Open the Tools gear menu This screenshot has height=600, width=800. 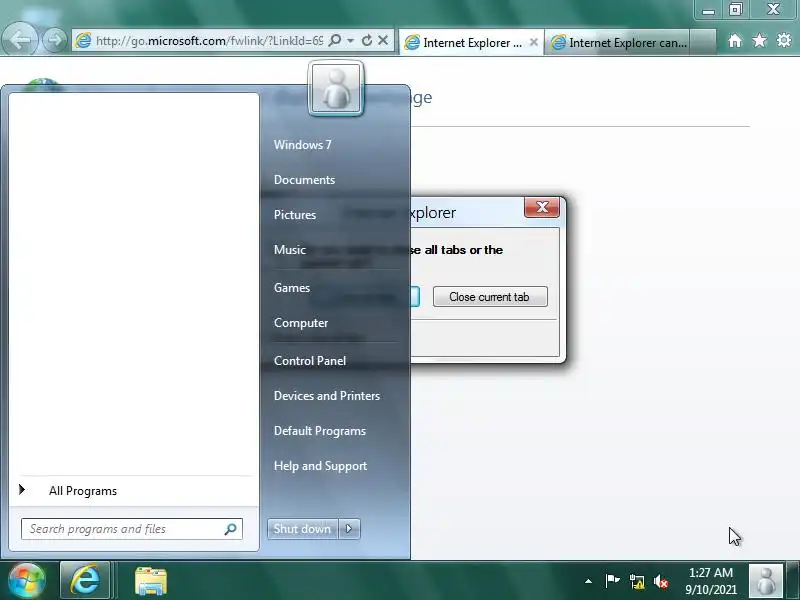(784, 40)
